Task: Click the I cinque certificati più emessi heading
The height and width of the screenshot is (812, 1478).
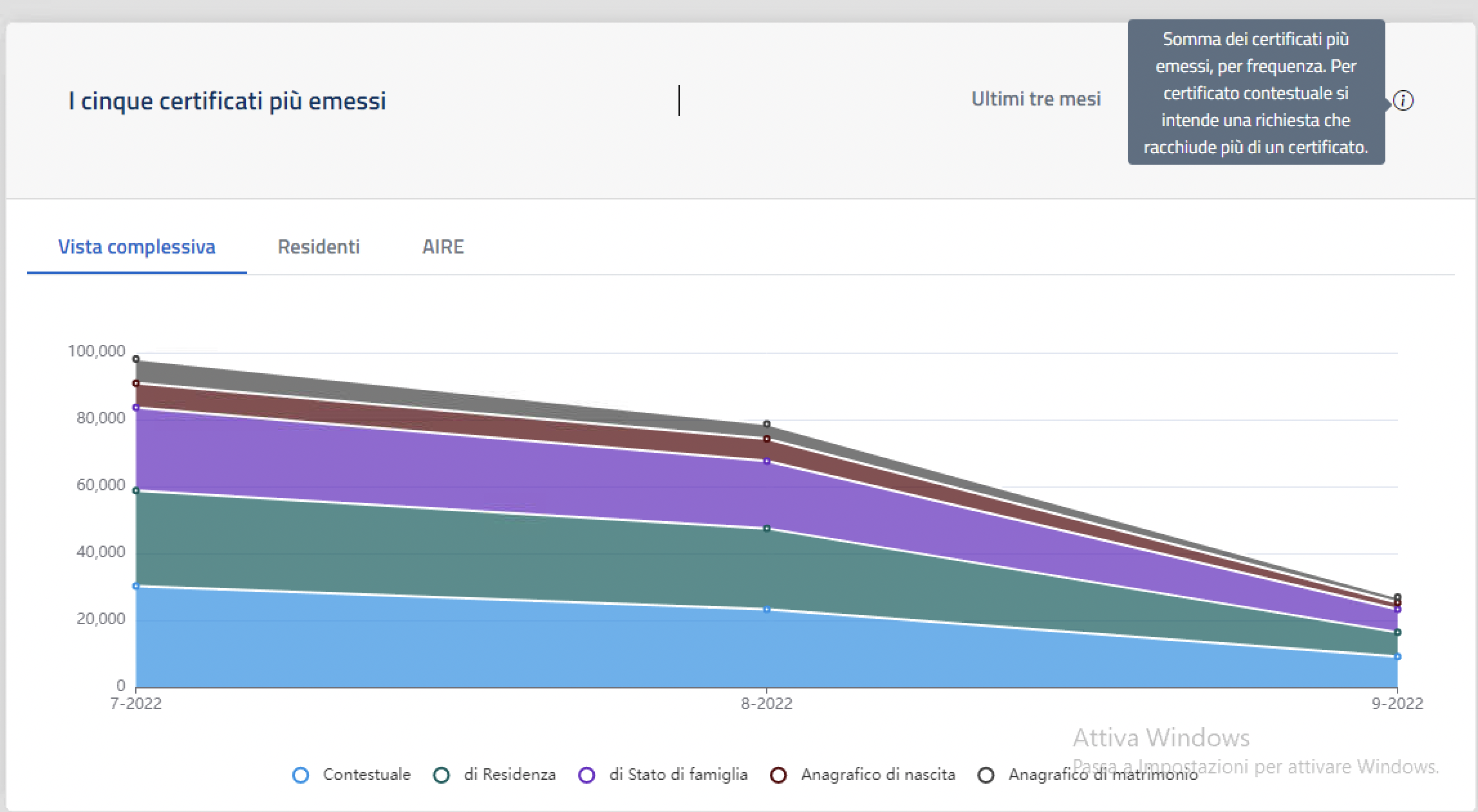Action: point(227,101)
